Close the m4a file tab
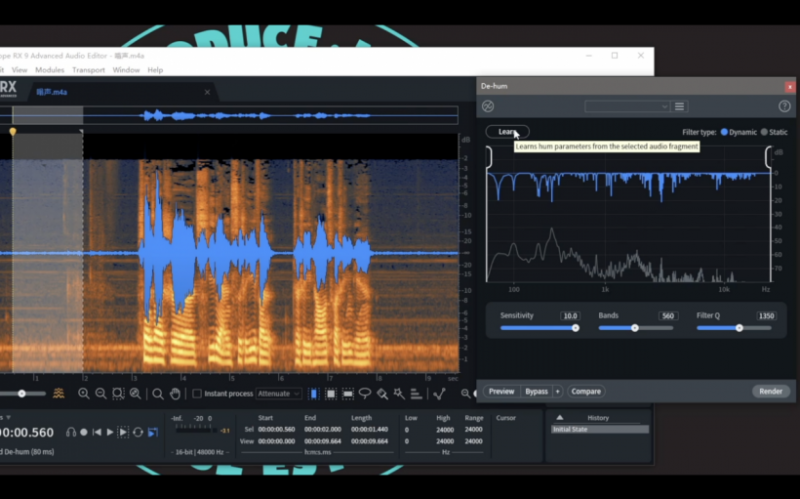 point(207,92)
